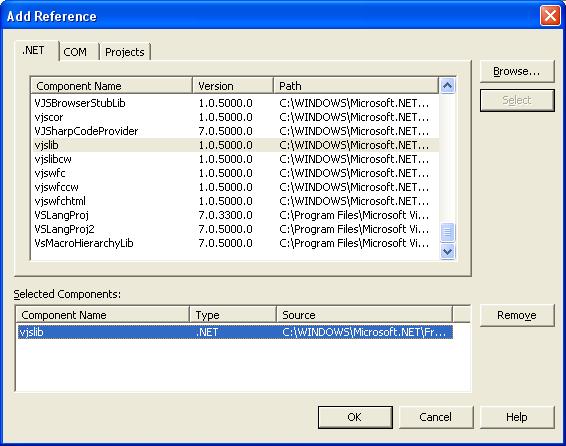This screenshot has height=446, width=566.
Task: Sort top list by Path column
Action: pos(356,86)
